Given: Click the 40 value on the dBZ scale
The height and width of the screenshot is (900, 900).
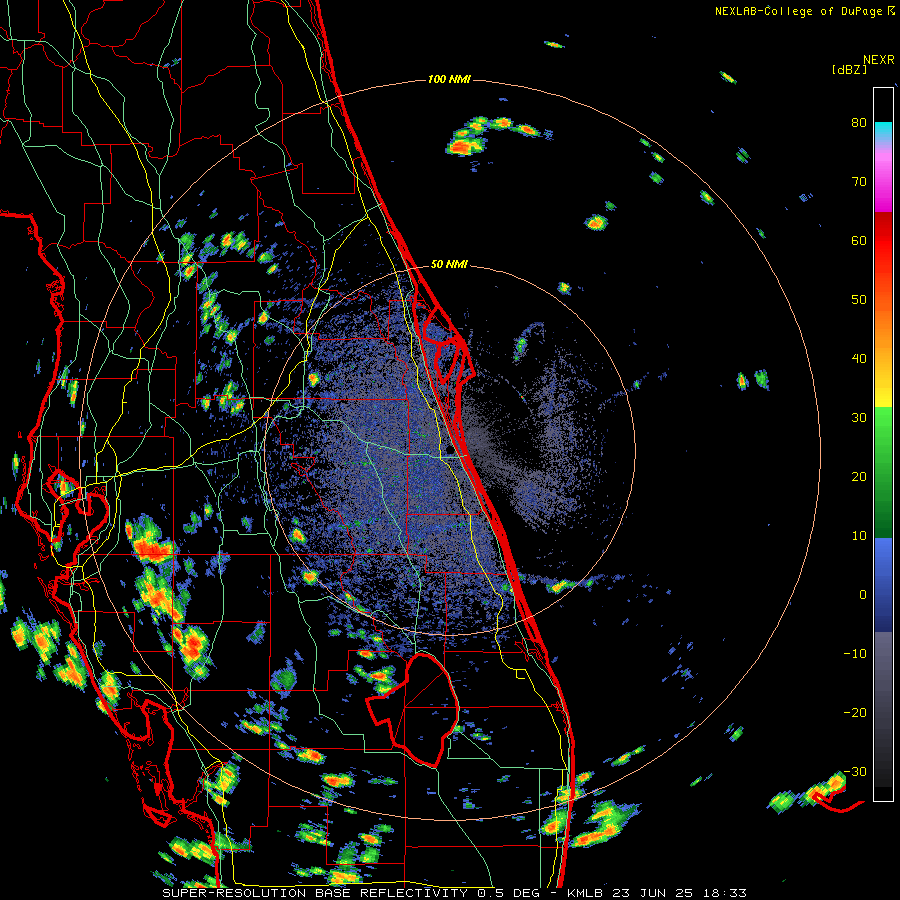Looking at the screenshot, I should [x=859, y=359].
